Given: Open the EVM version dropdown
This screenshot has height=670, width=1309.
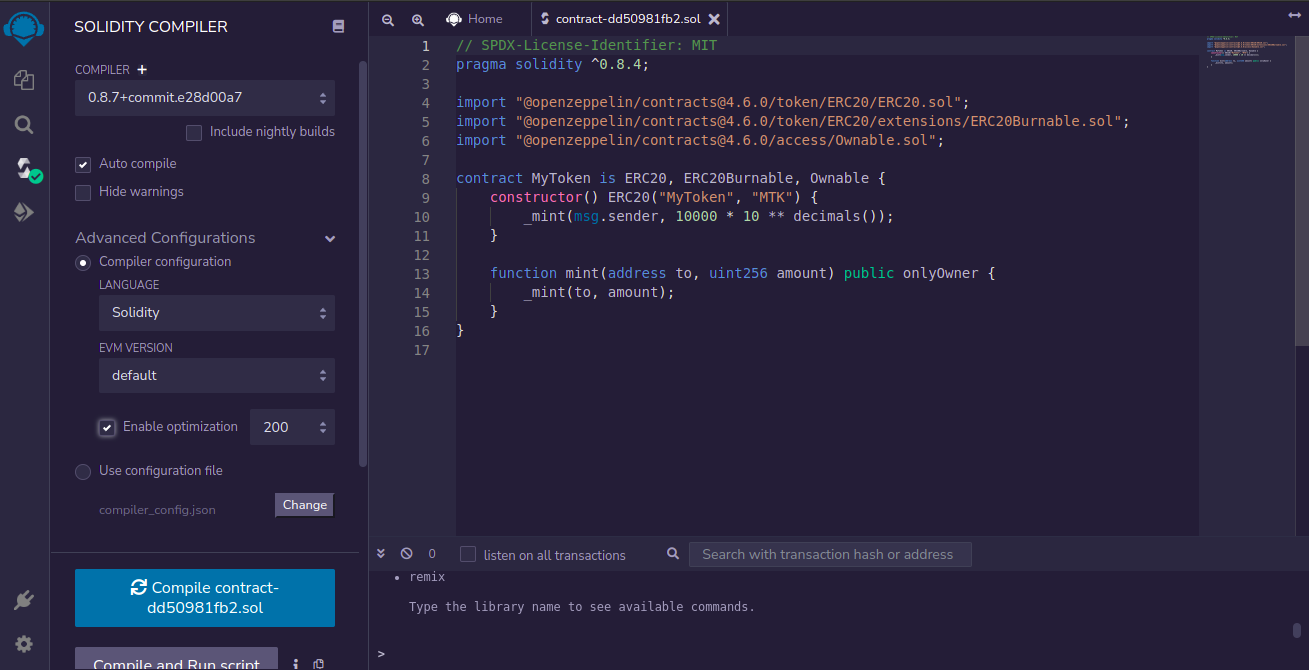Looking at the screenshot, I should tap(216, 376).
